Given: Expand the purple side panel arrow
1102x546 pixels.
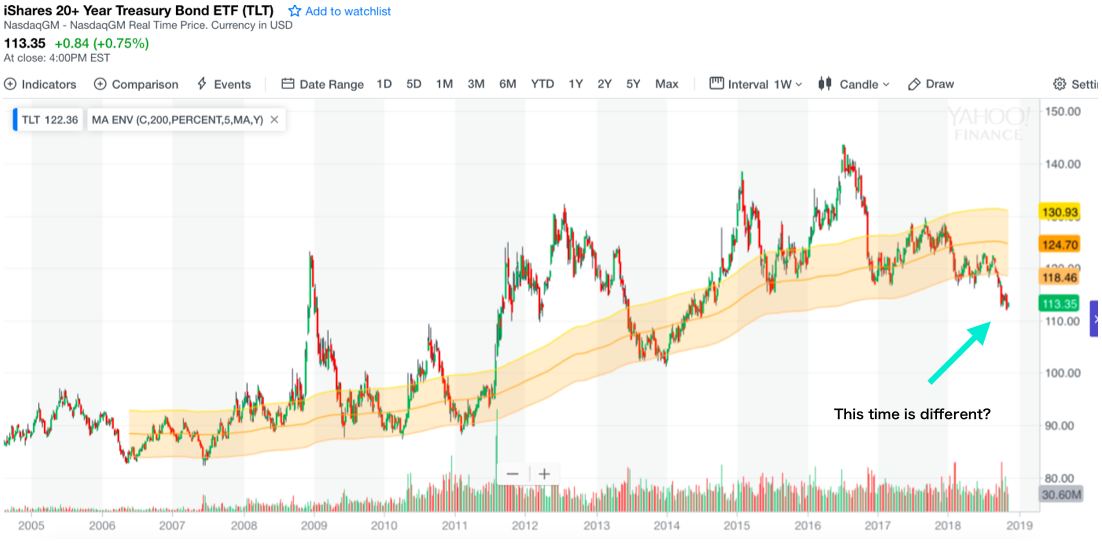Looking at the screenshot, I should click(x=1096, y=318).
